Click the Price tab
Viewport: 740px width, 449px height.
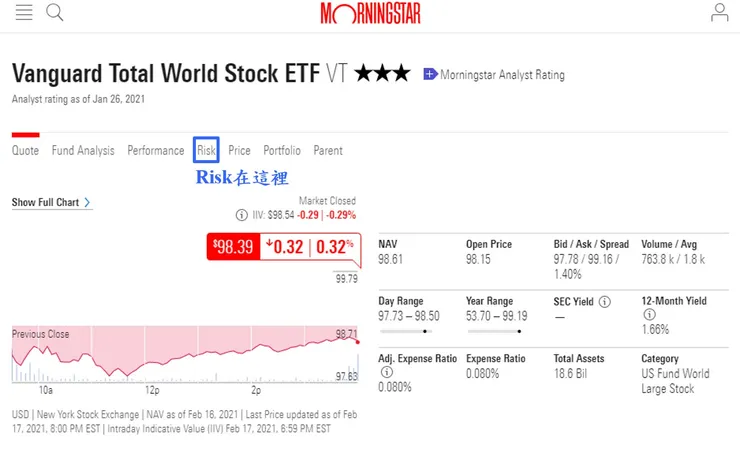239,151
